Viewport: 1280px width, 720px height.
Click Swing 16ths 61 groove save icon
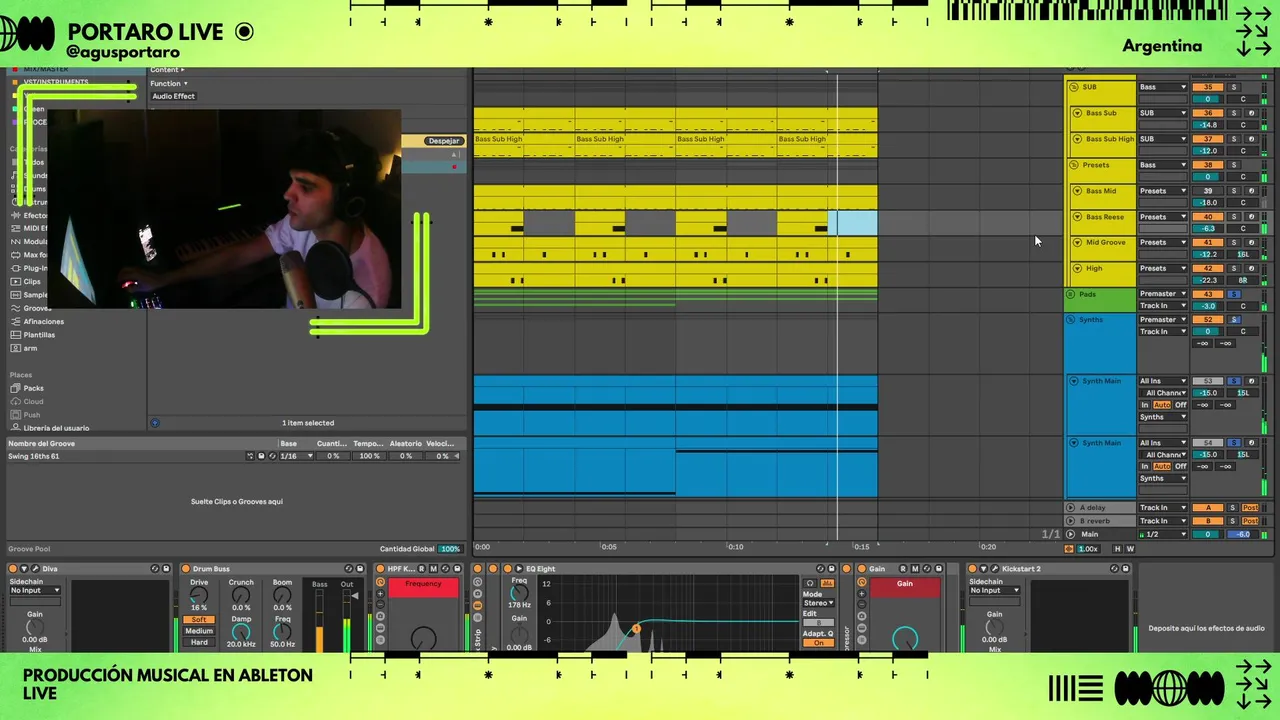[262, 456]
